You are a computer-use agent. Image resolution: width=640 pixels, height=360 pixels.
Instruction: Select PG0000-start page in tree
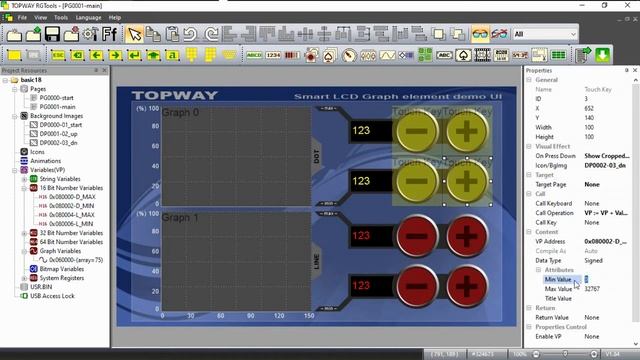coord(56,98)
